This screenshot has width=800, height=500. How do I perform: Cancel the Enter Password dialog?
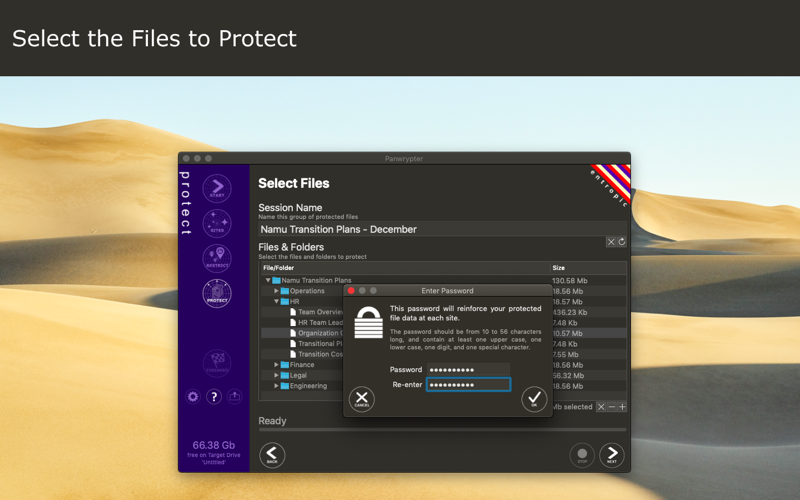tap(362, 399)
